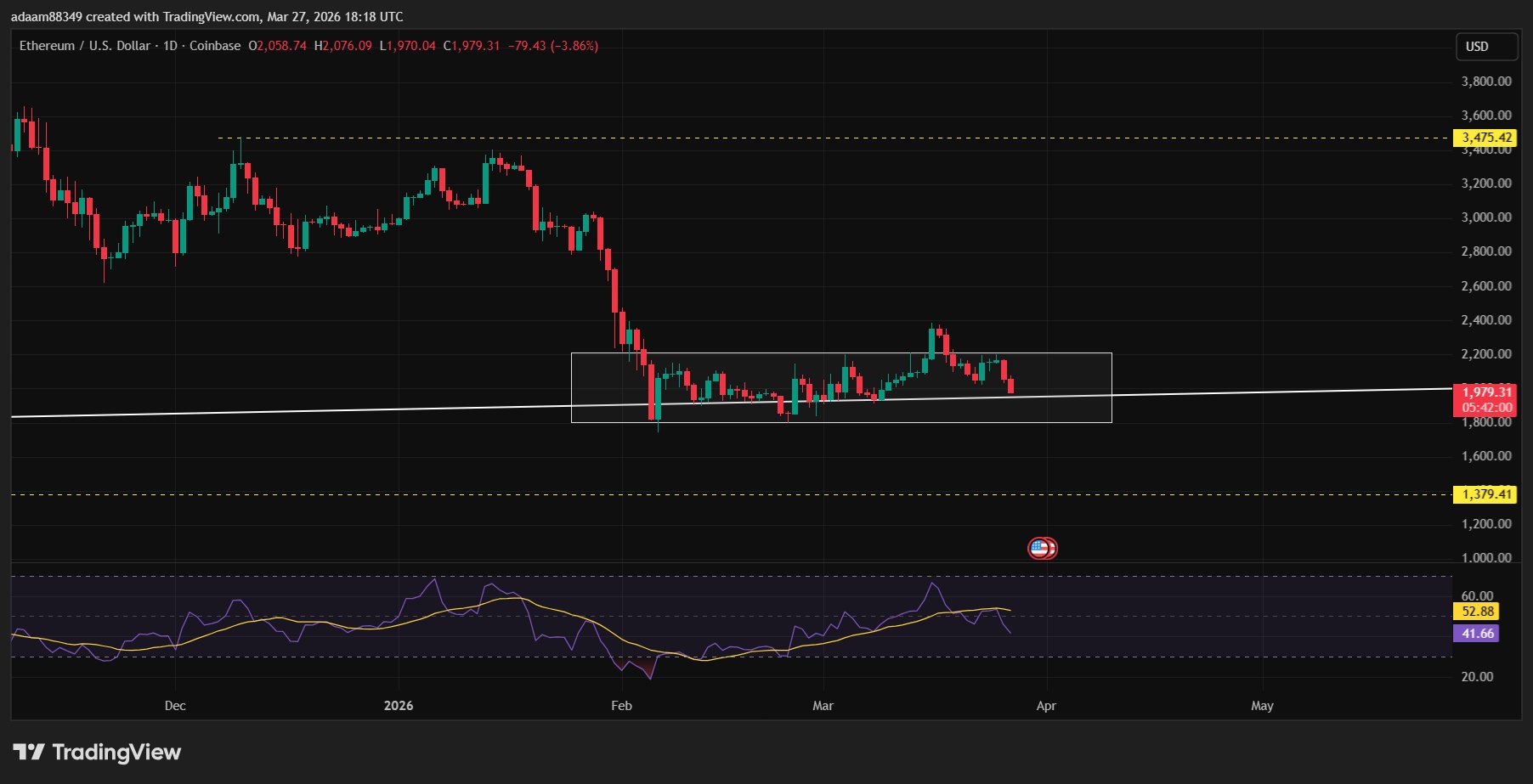Click the 60.00 RSI axis label
1533x784 pixels.
[x=1478, y=596]
